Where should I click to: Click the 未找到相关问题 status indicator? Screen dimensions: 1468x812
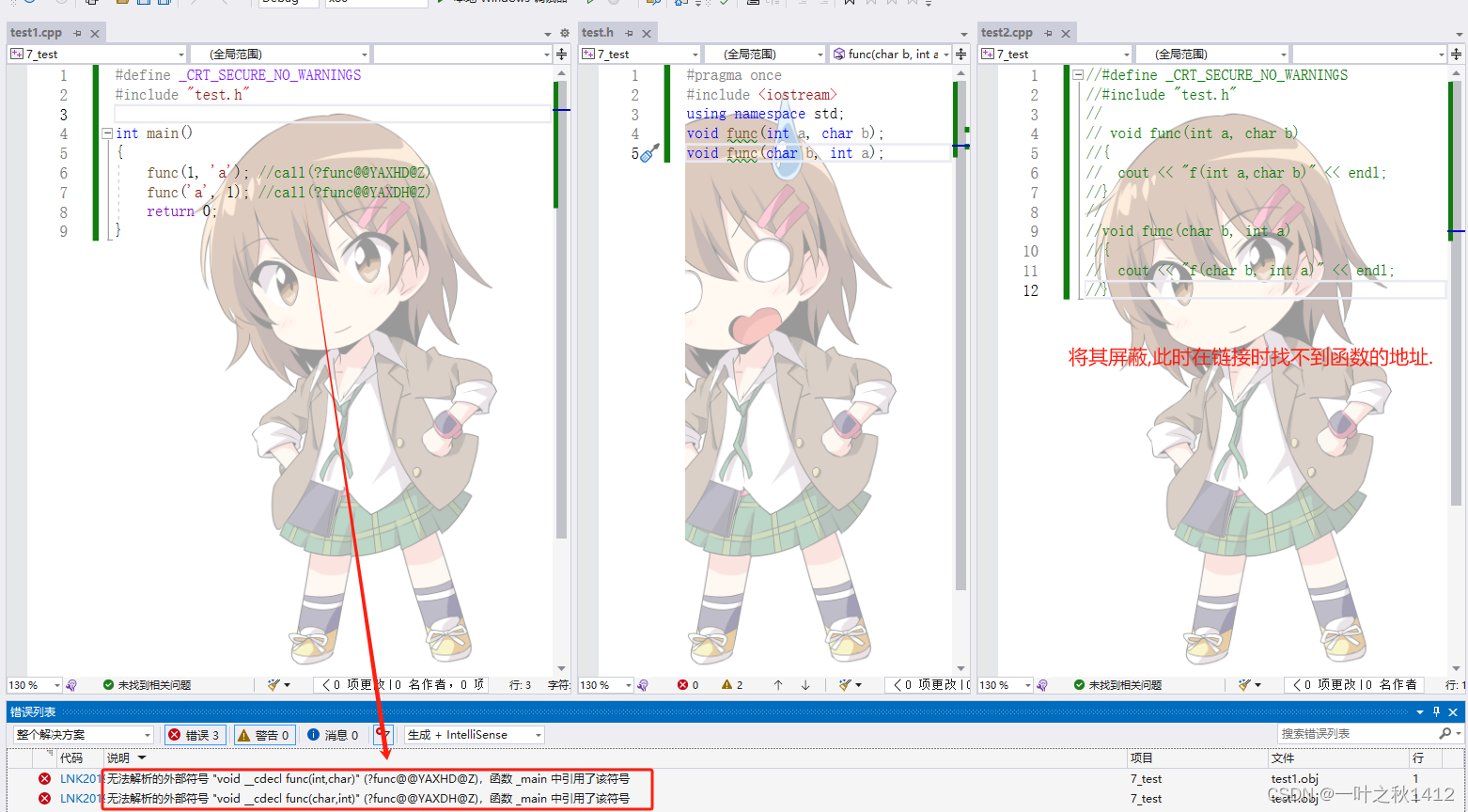pyautogui.click(x=148, y=684)
